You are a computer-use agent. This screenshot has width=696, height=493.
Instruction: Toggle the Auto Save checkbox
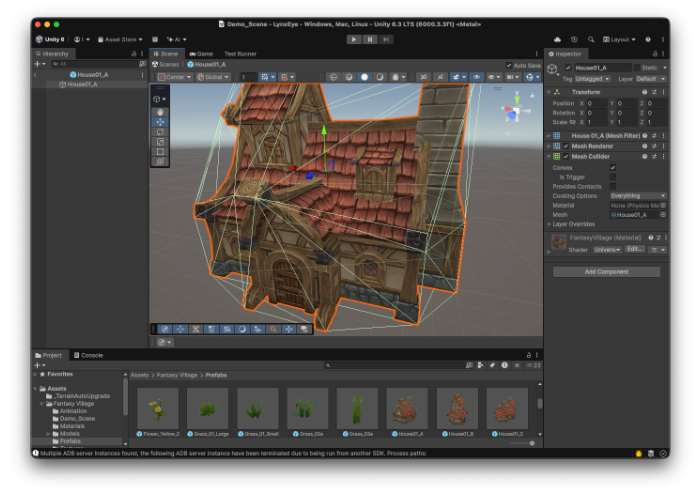[x=509, y=65]
